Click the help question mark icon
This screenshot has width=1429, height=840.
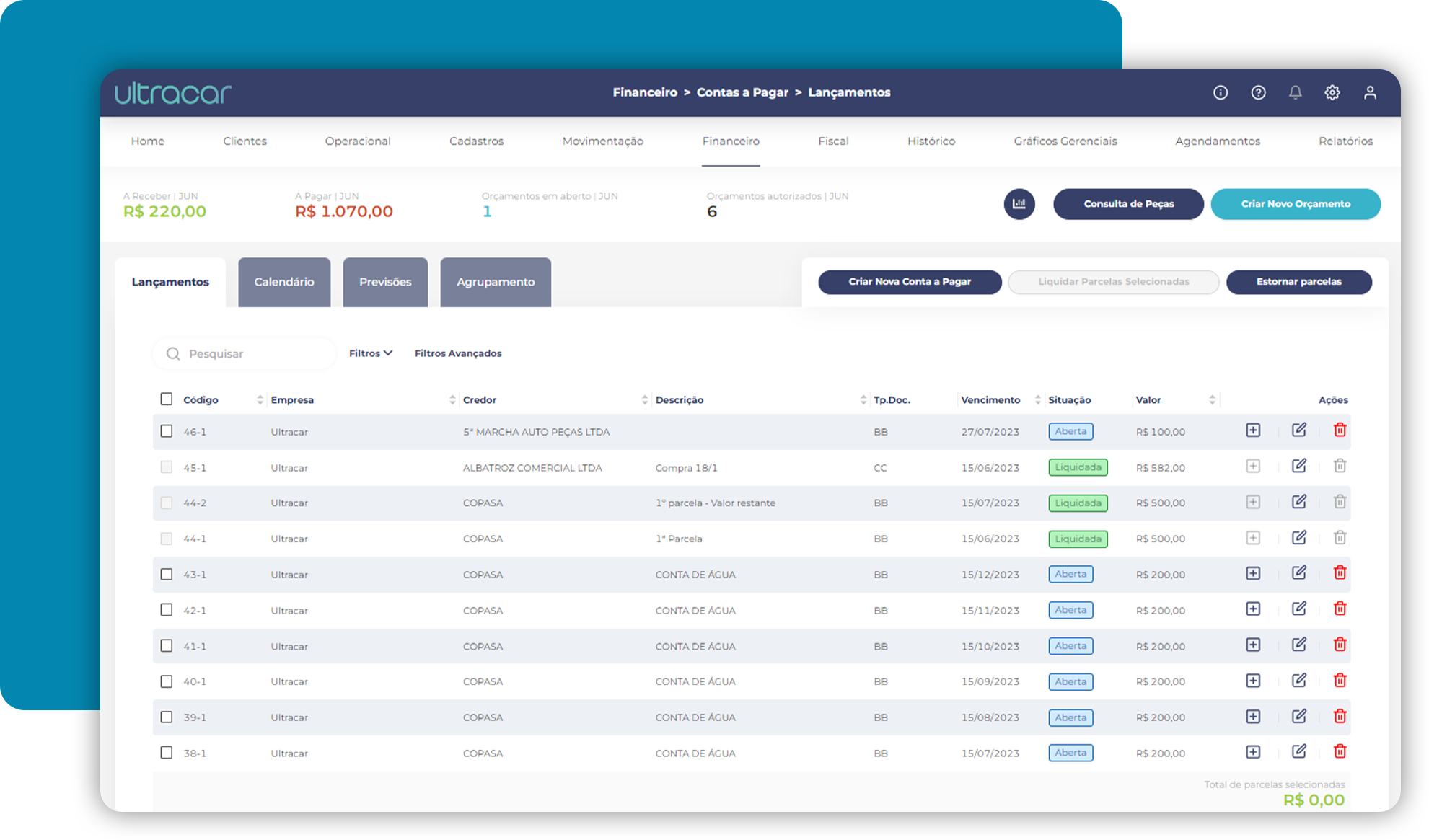[1258, 92]
